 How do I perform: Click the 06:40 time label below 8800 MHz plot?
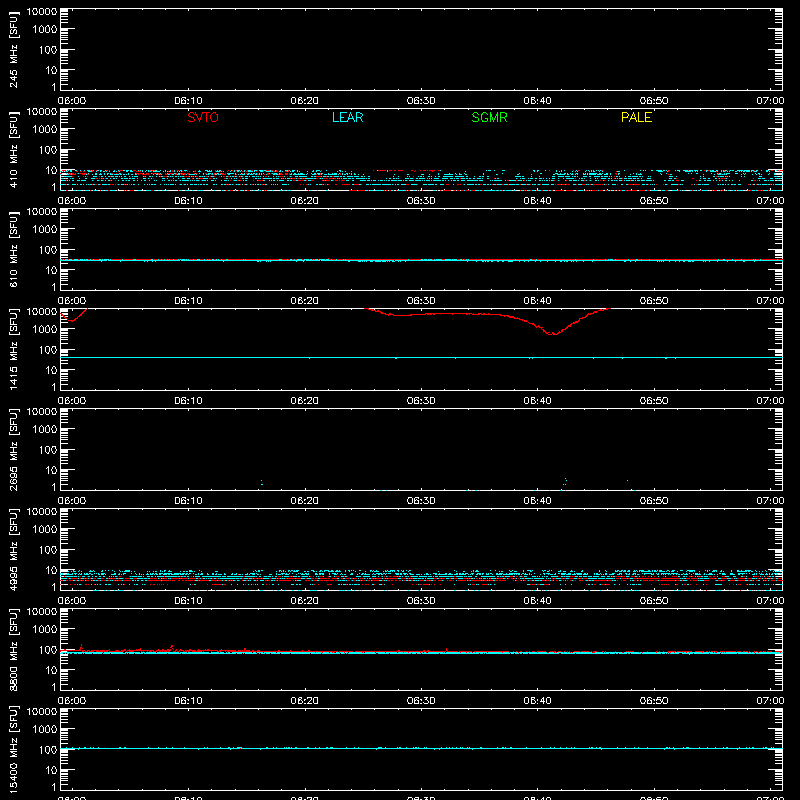click(537, 701)
